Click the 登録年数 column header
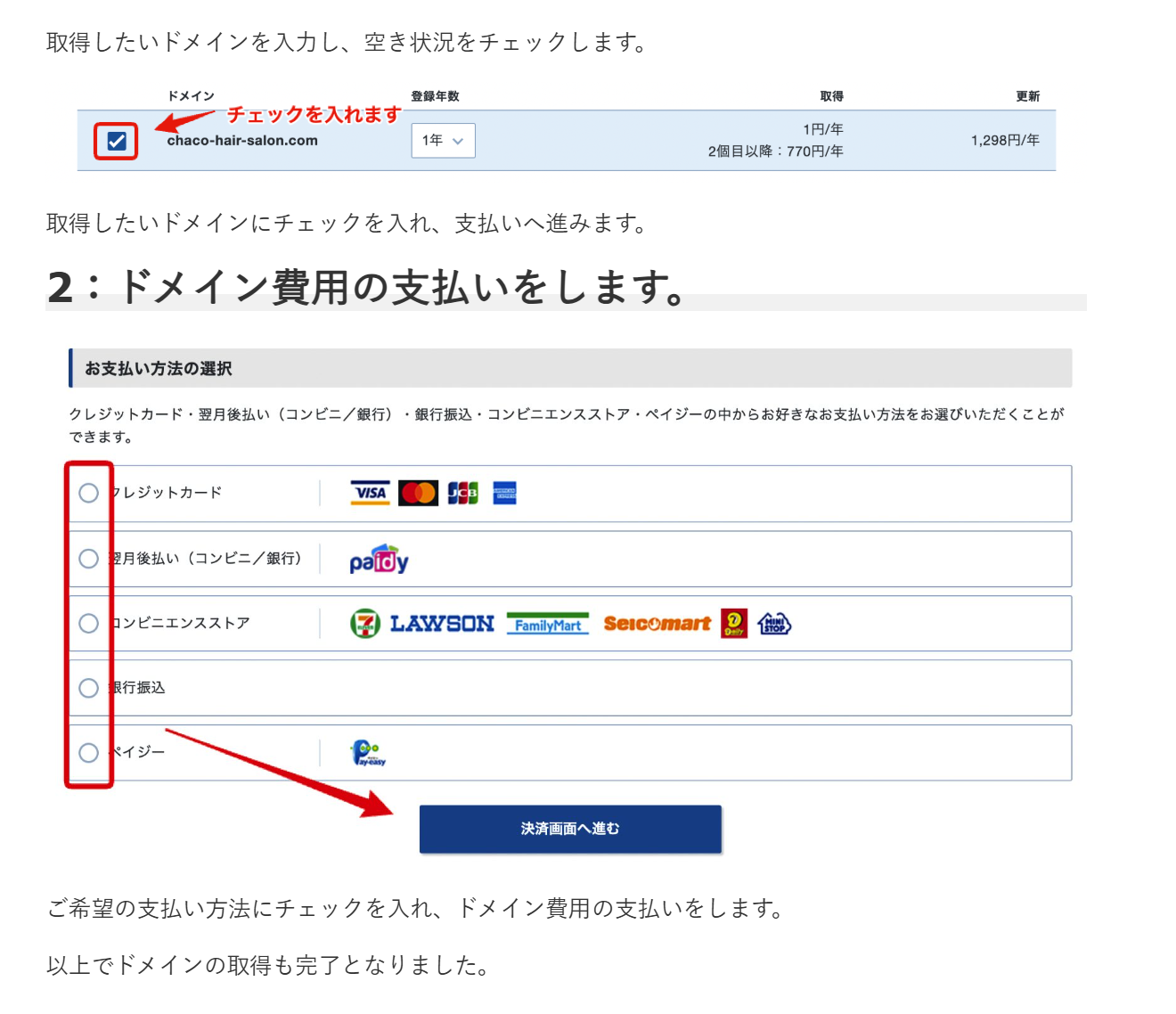Screen dimensions: 1176x1014 click(x=435, y=96)
